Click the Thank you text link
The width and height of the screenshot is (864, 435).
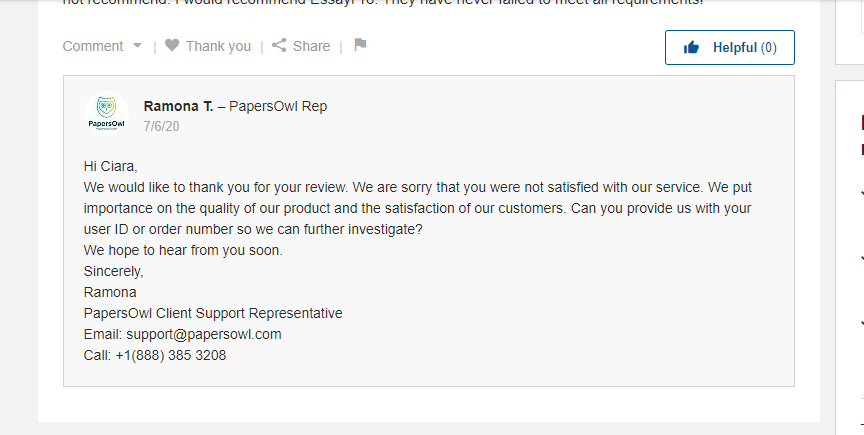tap(218, 46)
